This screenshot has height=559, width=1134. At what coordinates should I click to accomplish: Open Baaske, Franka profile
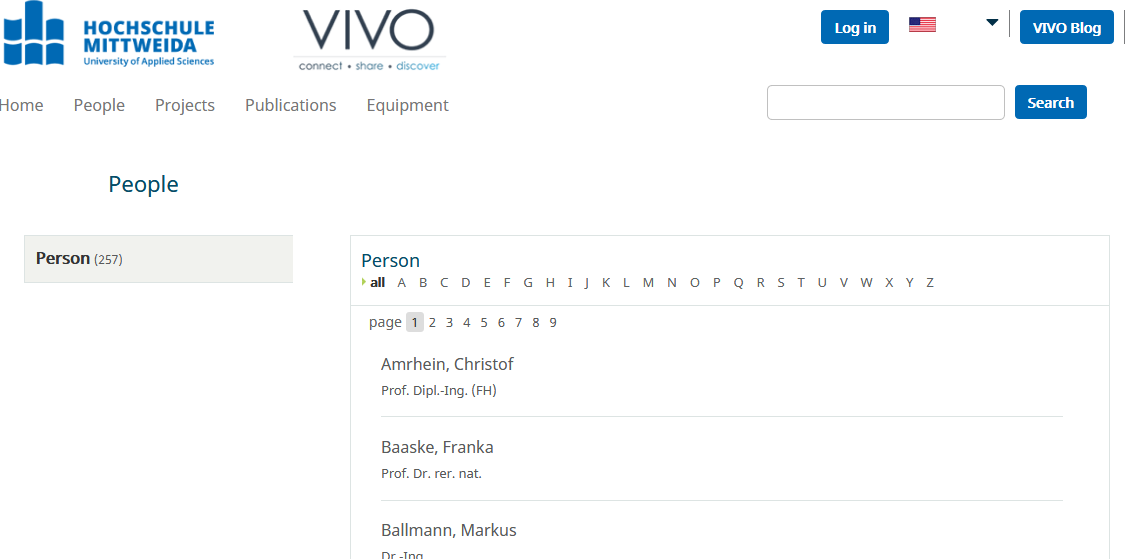[x=437, y=447]
